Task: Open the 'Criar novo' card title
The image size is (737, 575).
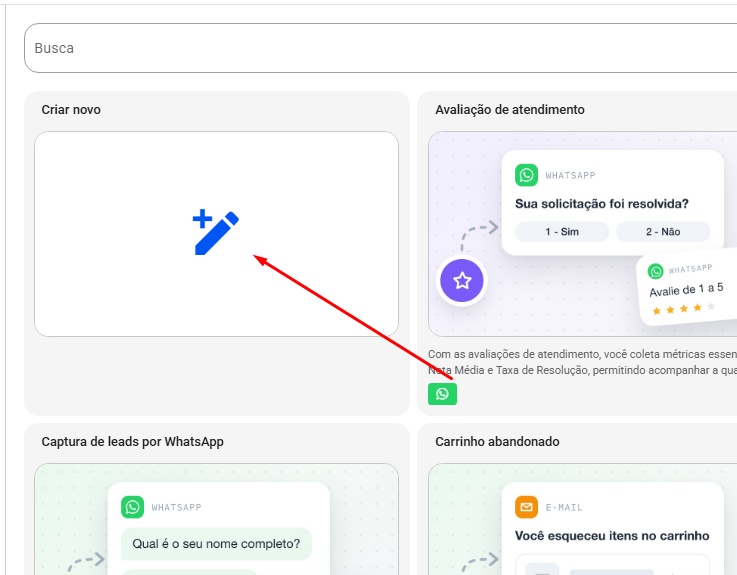Action: click(x=71, y=110)
